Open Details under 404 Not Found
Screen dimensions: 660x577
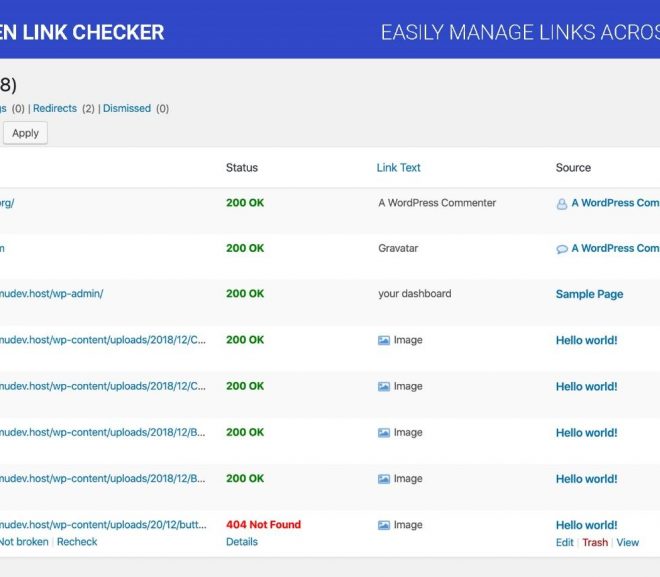(x=242, y=542)
